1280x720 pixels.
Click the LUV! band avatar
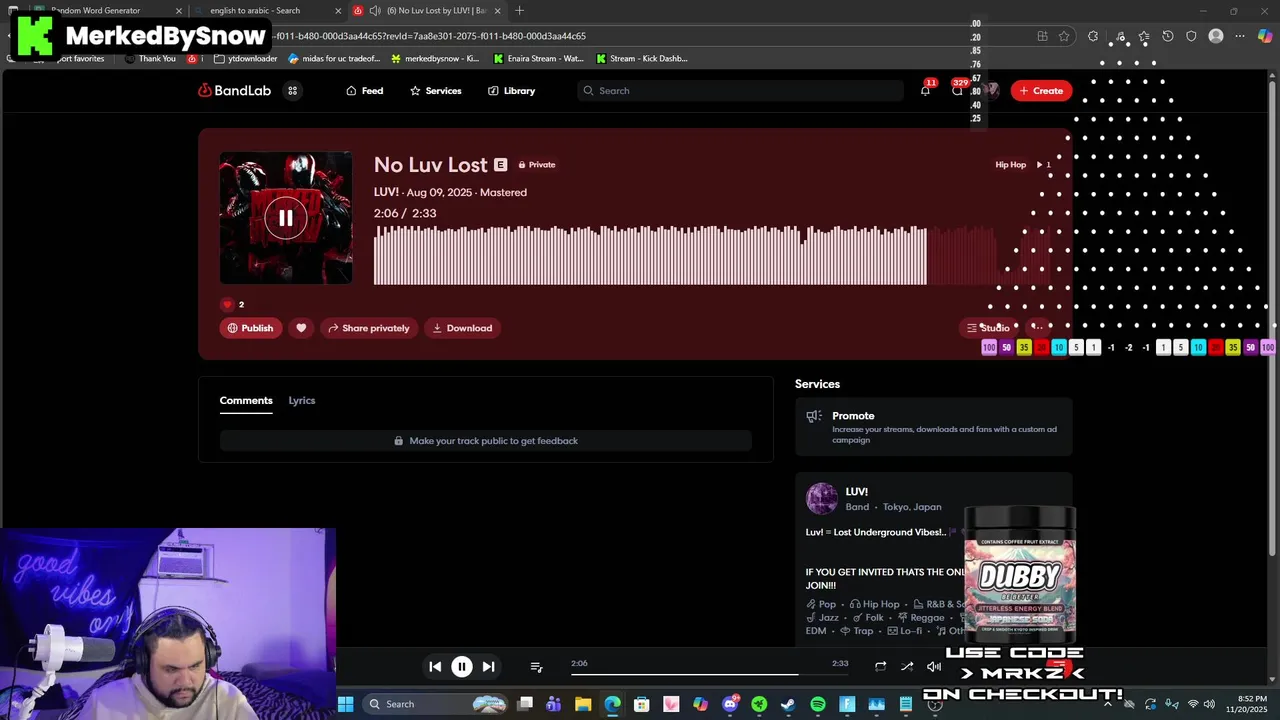pos(822,498)
